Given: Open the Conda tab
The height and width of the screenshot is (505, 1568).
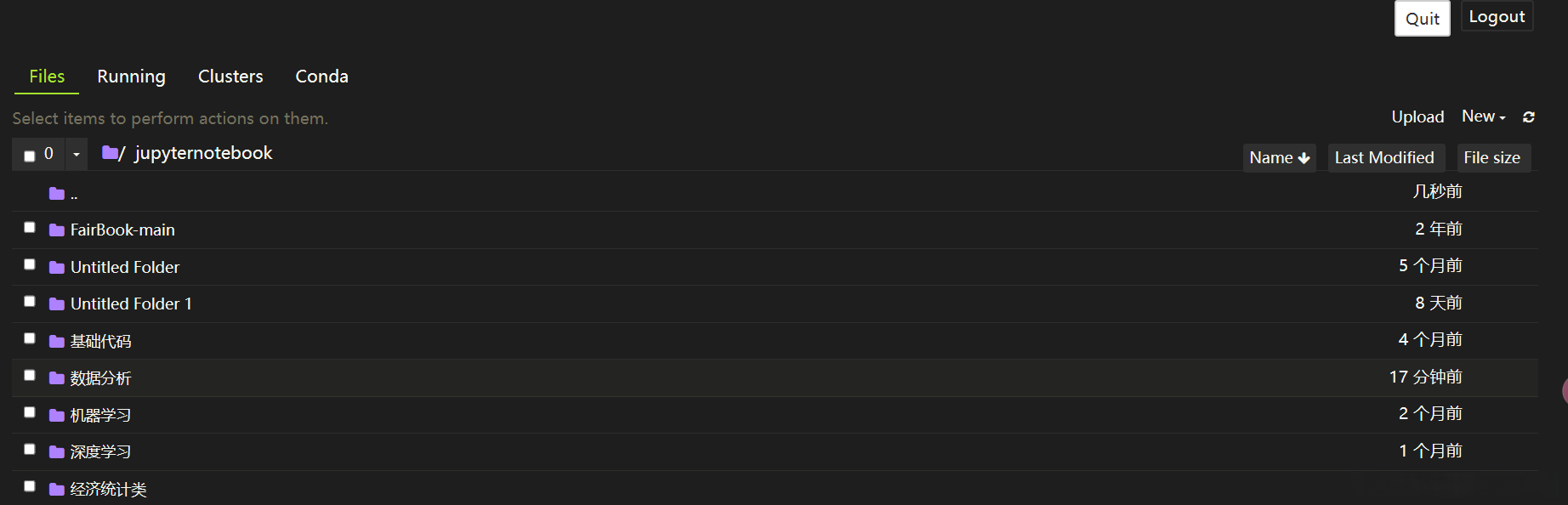Looking at the screenshot, I should [x=321, y=77].
